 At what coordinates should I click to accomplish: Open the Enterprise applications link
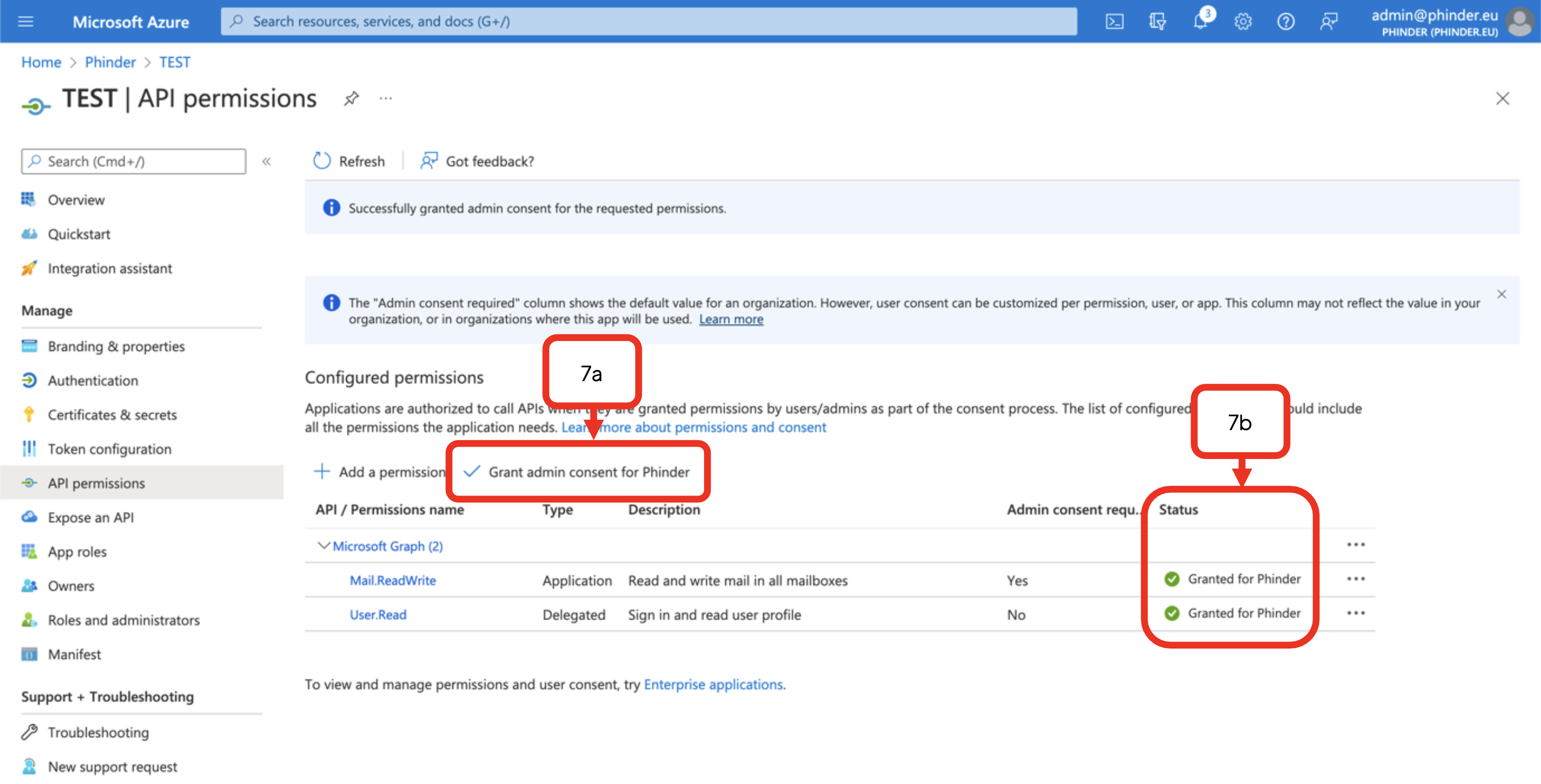coord(712,684)
